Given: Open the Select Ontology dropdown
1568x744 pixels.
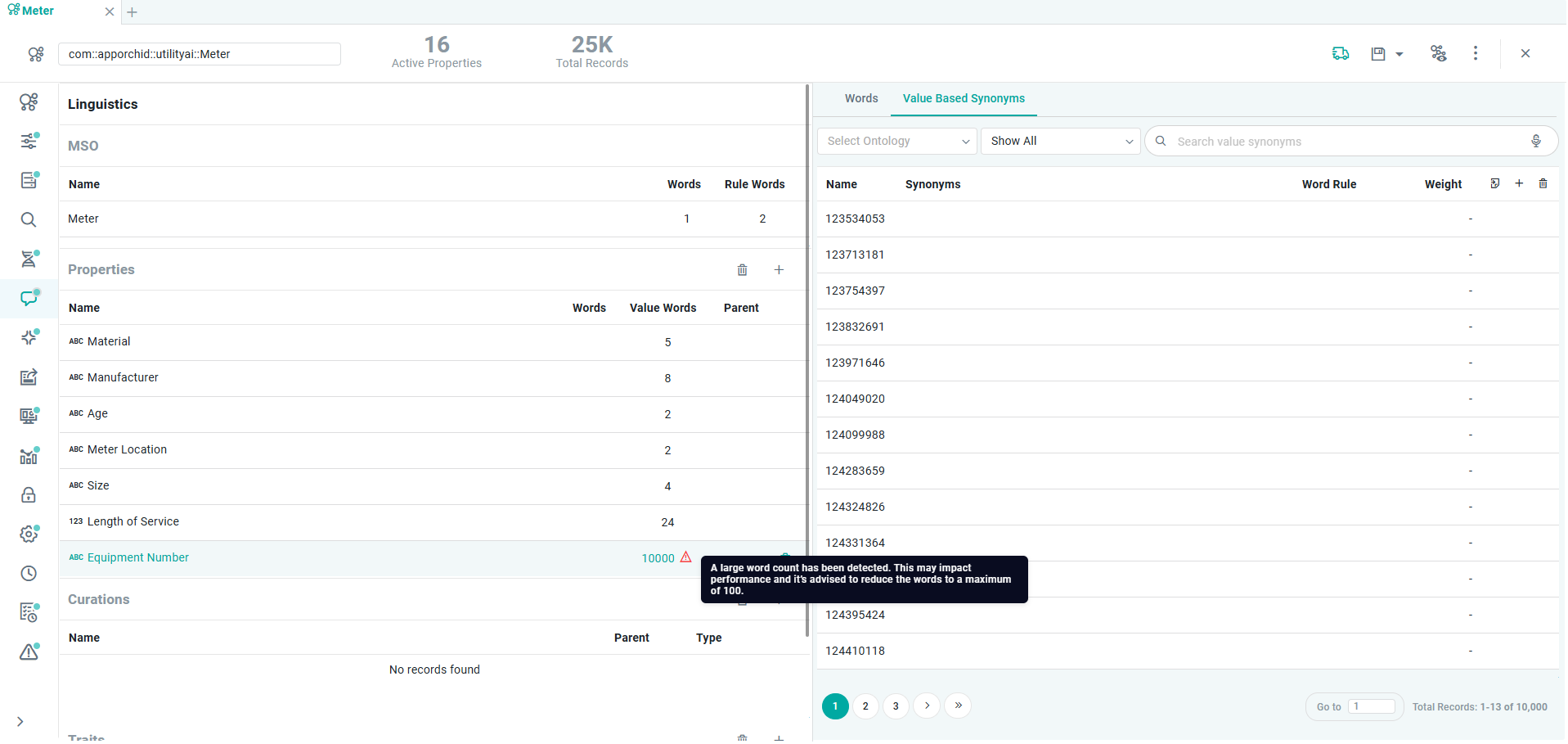Looking at the screenshot, I should (x=896, y=142).
